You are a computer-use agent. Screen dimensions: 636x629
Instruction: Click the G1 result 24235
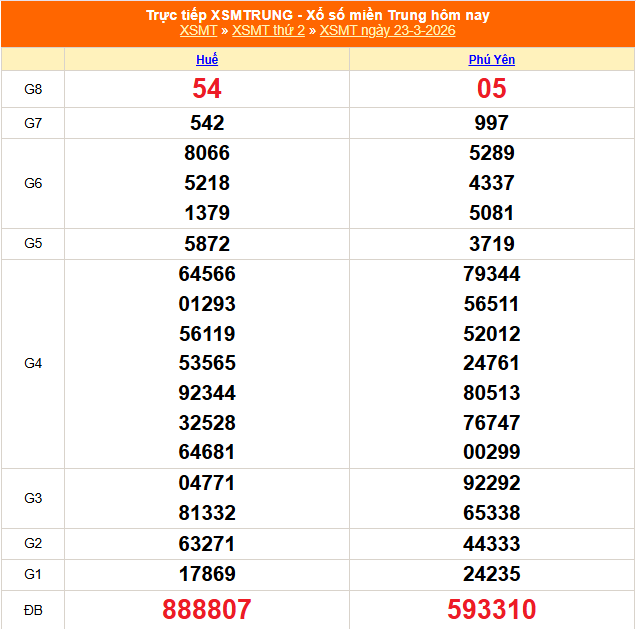pyautogui.click(x=492, y=574)
